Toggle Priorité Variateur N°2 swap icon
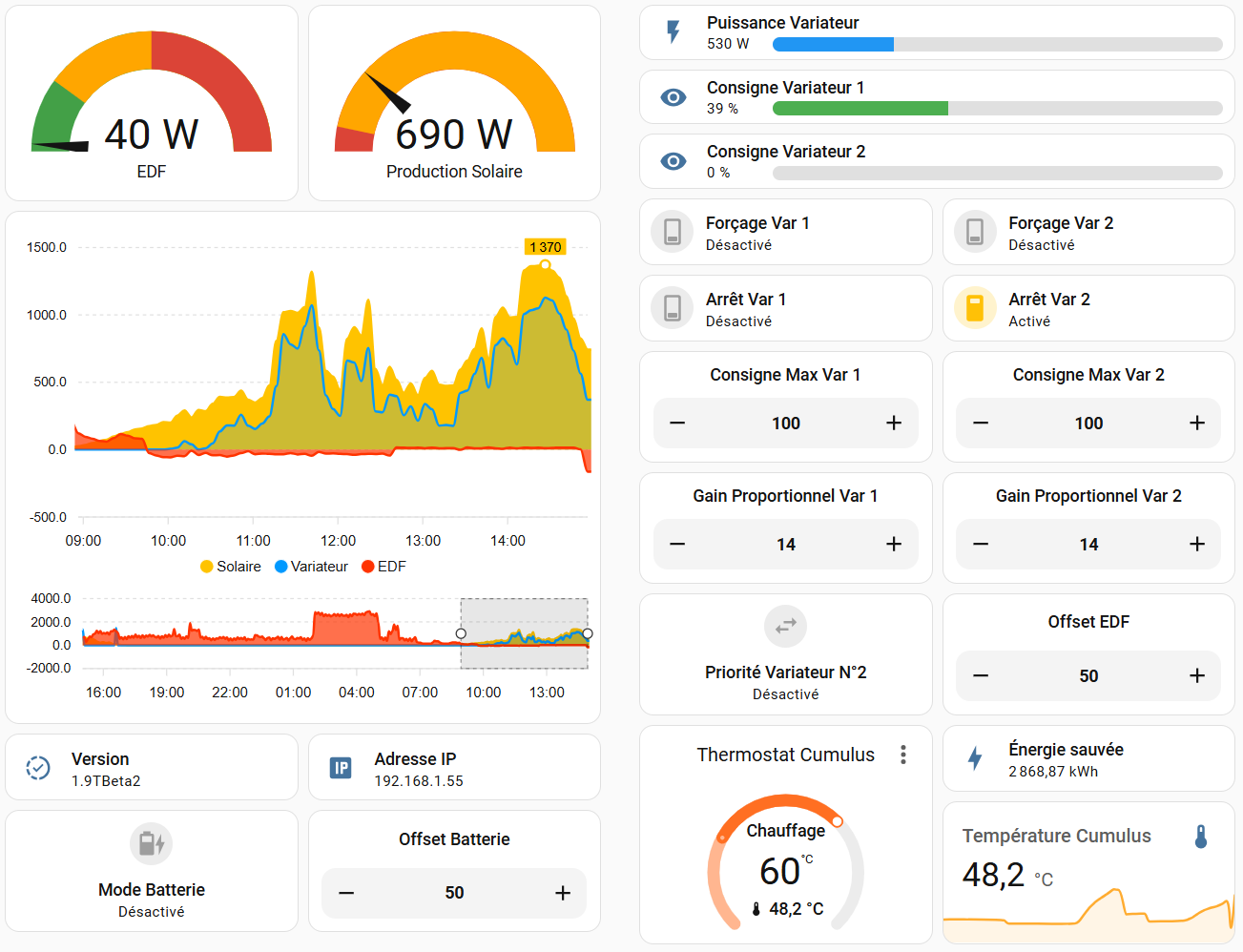1243x952 pixels. click(x=785, y=627)
